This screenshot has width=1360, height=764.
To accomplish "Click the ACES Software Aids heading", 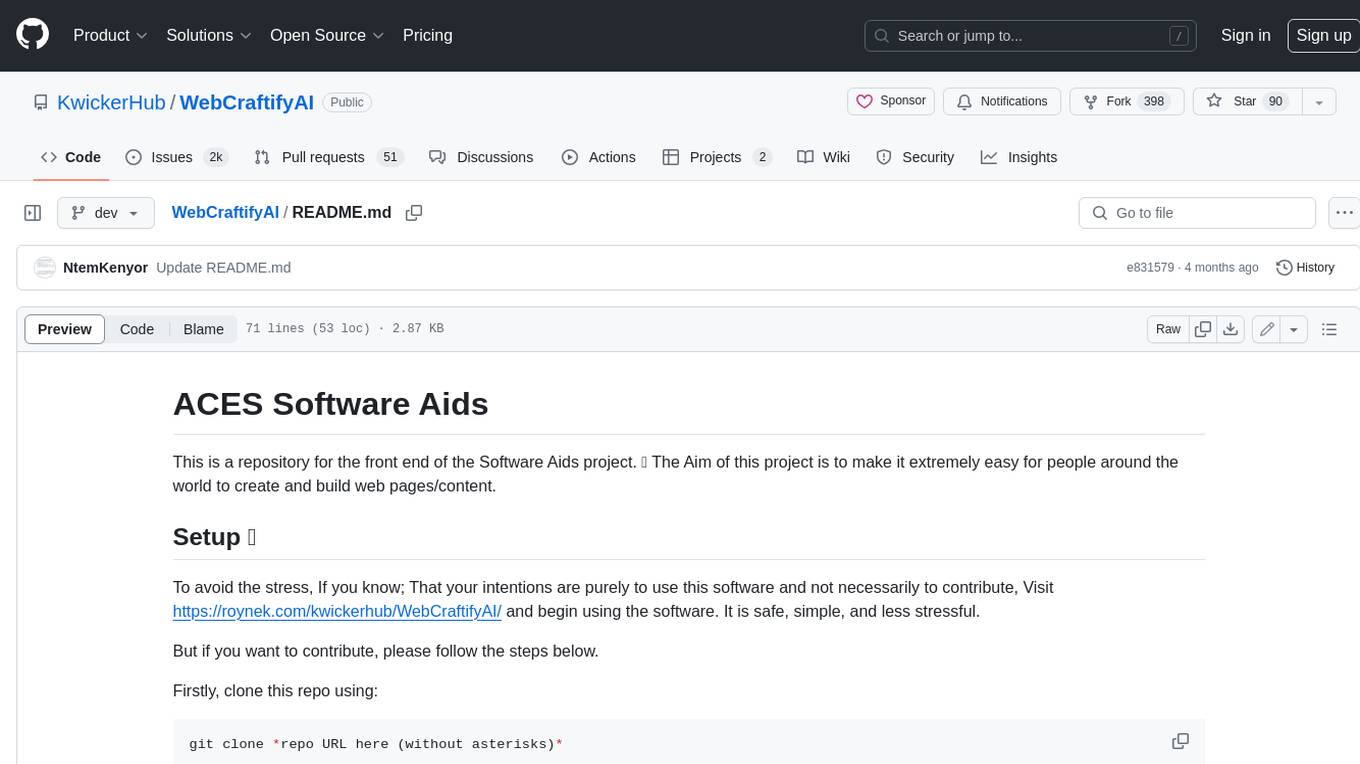I will (x=331, y=404).
